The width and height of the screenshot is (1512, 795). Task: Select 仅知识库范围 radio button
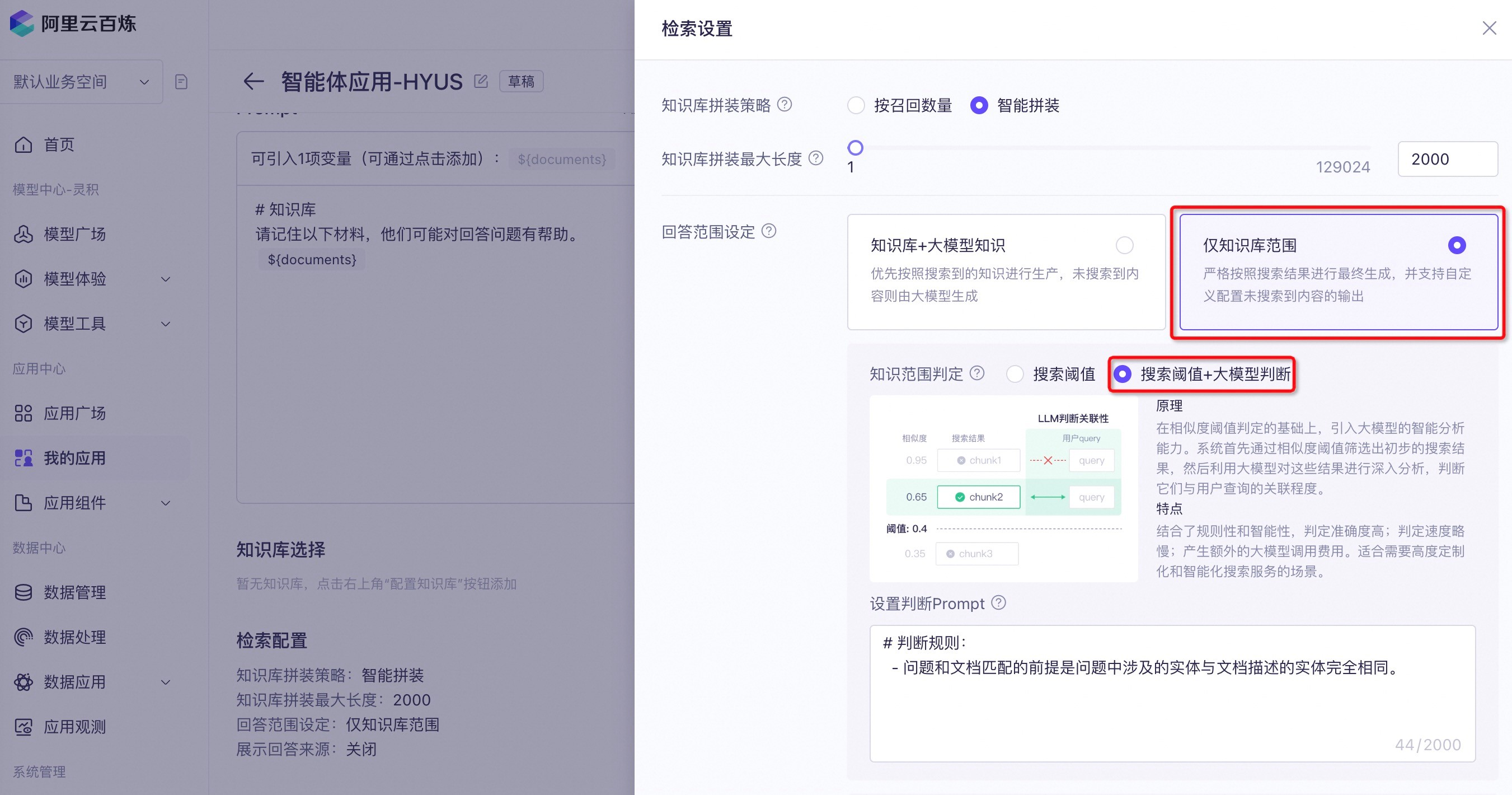click(1455, 245)
